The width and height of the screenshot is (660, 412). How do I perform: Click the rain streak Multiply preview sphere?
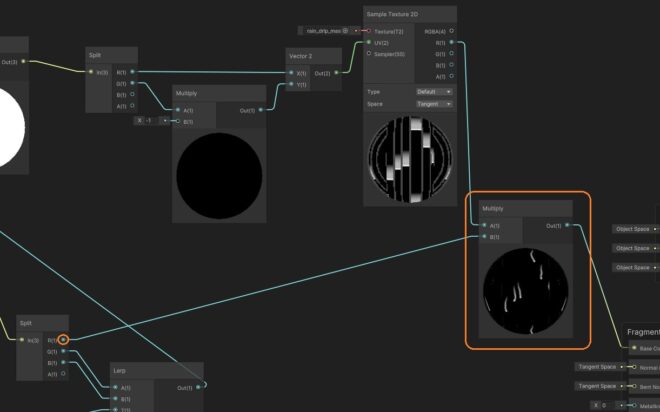click(526, 291)
